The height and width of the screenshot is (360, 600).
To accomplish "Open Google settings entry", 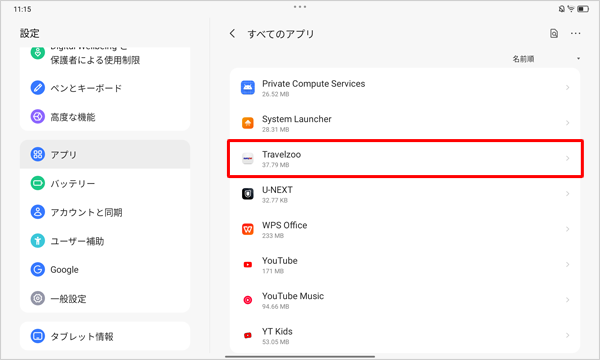I will (105, 269).
